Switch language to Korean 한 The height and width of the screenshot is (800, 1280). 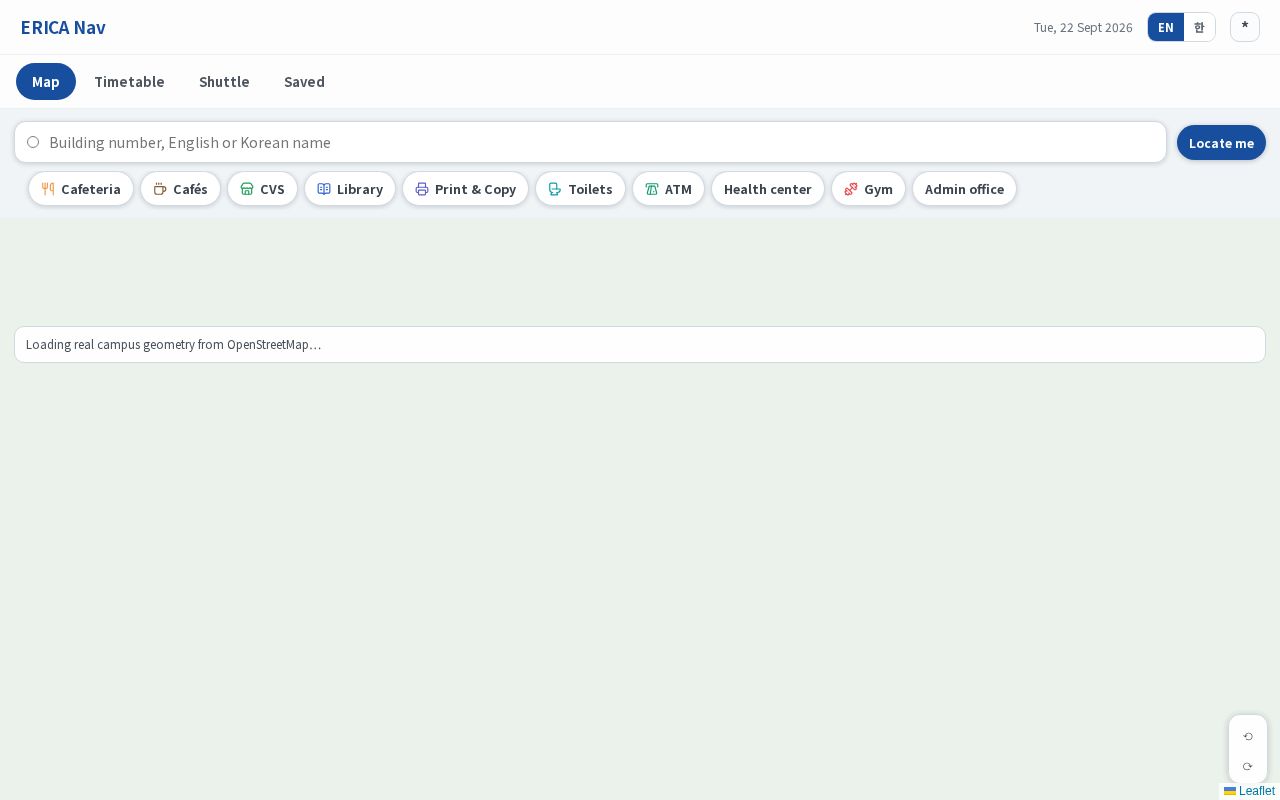click(x=1199, y=27)
